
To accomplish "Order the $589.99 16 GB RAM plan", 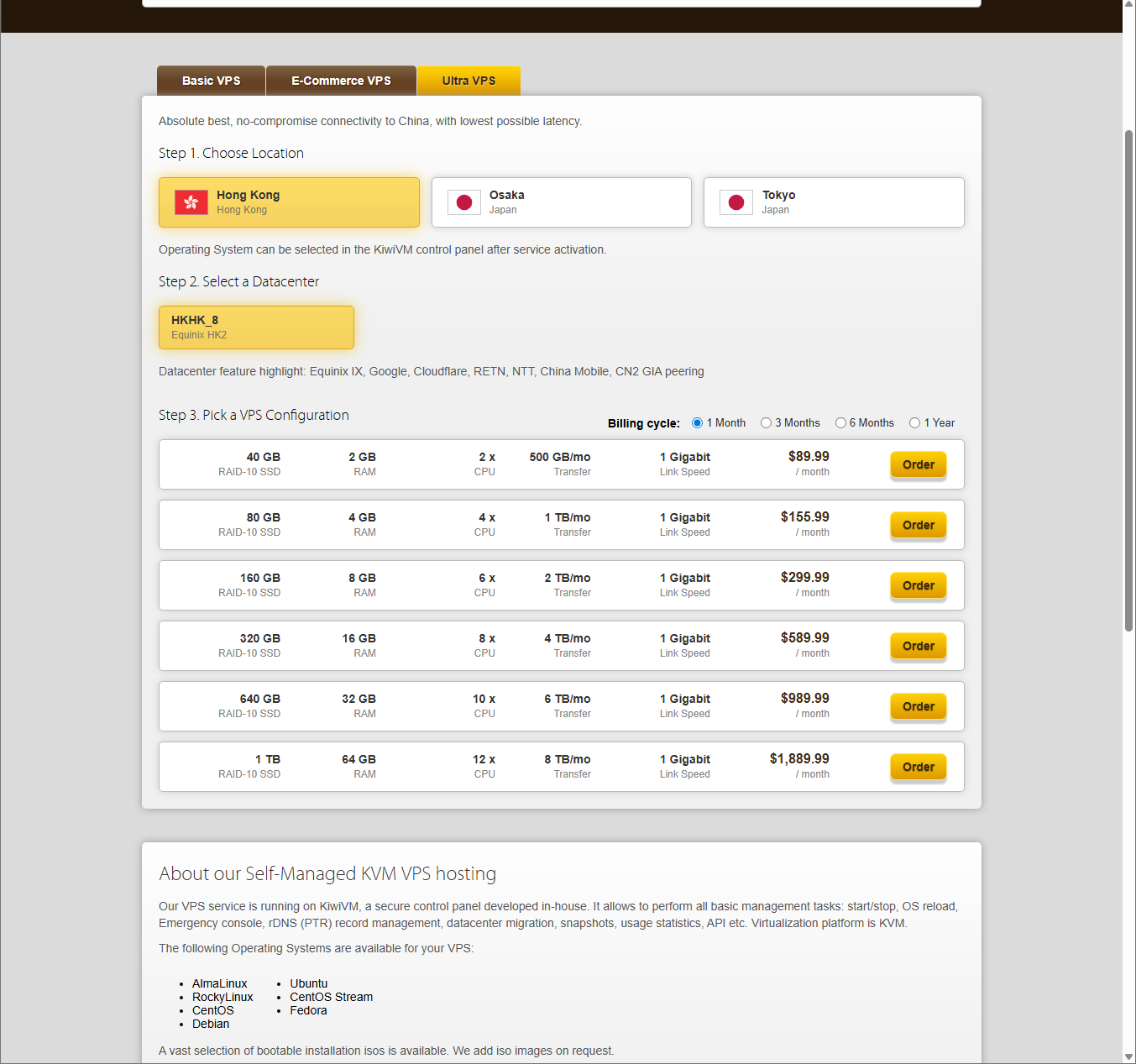I will 918,646.
